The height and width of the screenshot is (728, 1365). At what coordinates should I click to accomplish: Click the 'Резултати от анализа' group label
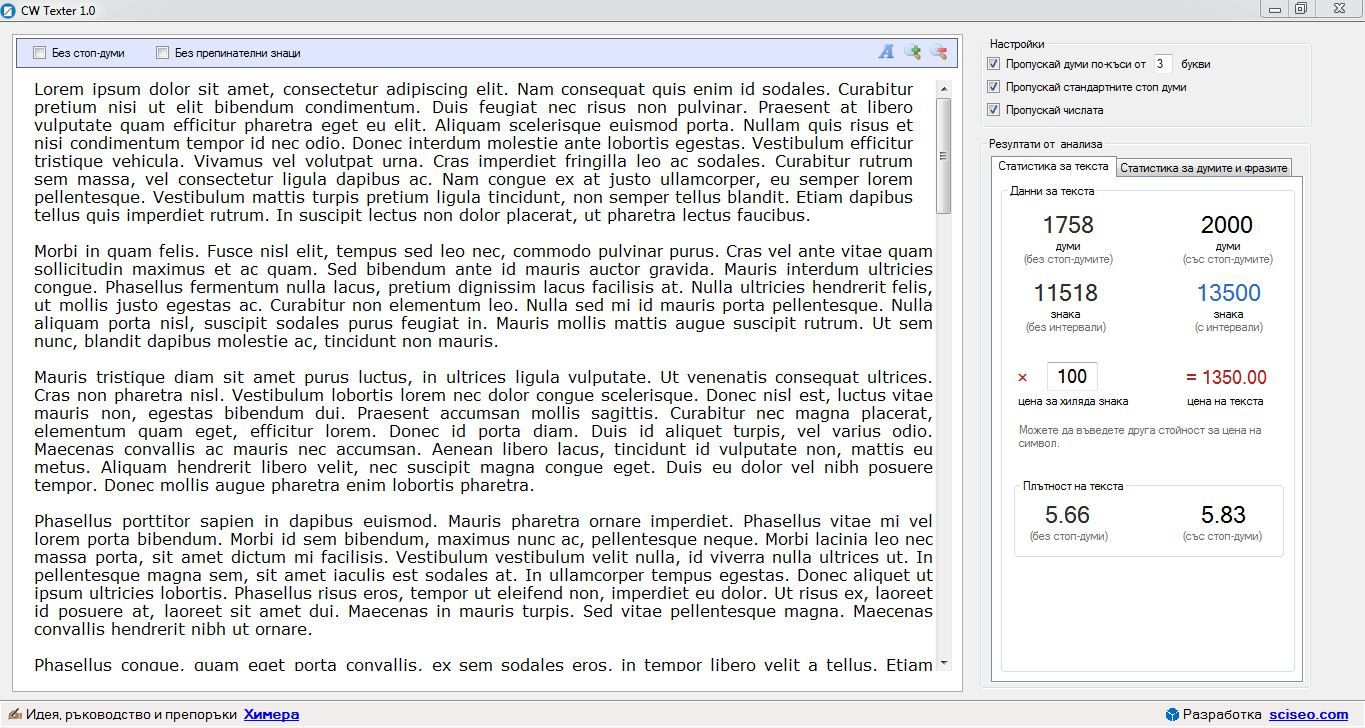pyautogui.click(x=1046, y=144)
